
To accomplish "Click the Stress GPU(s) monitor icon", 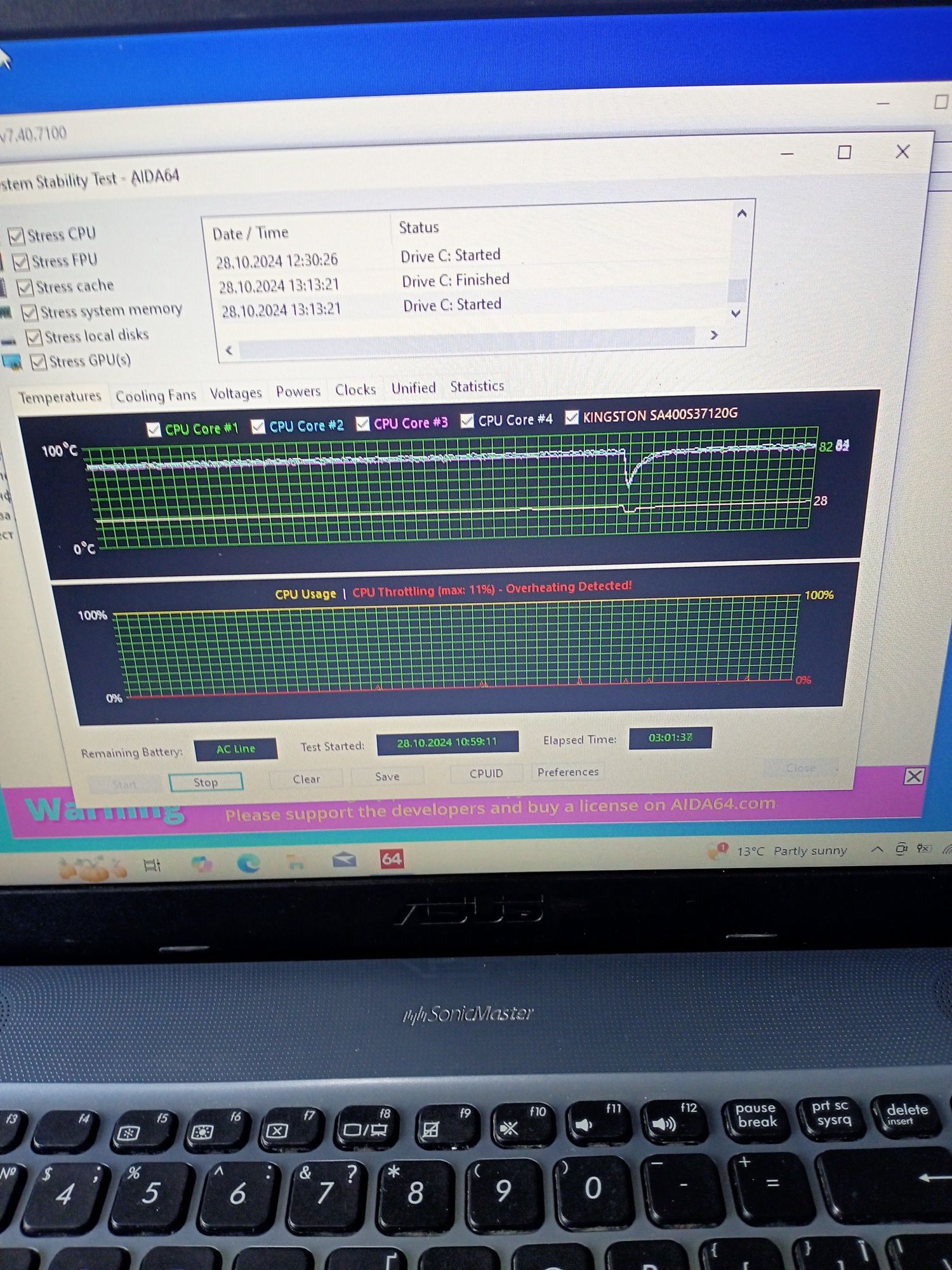I will click(x=11, y=362).
